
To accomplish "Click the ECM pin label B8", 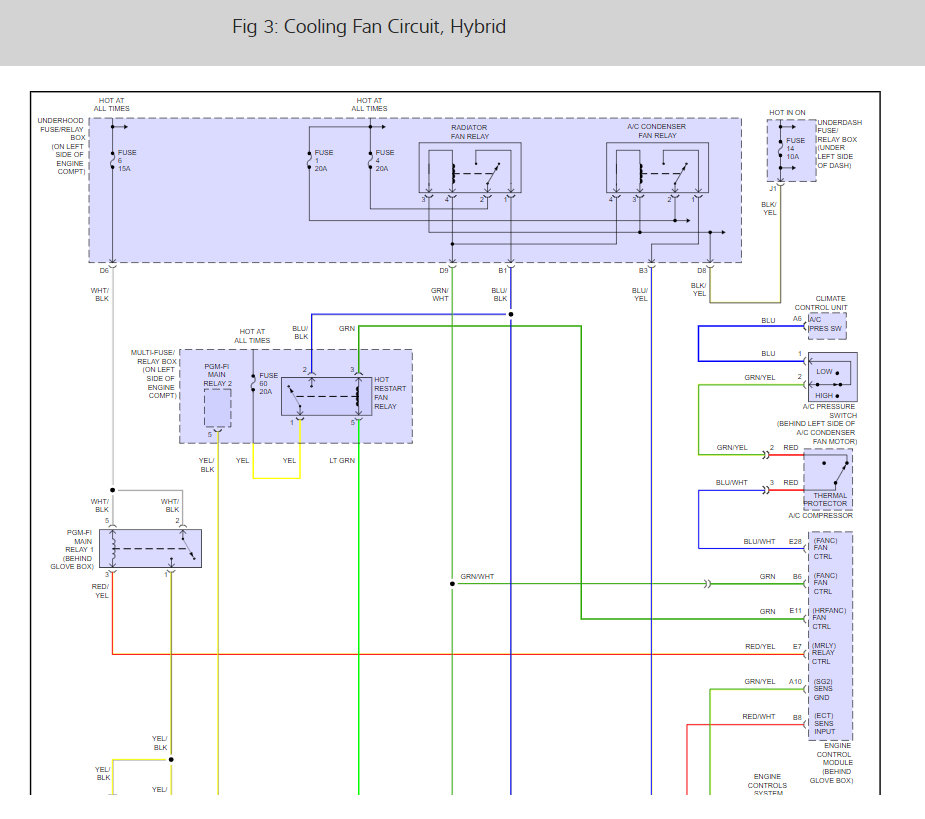I will pyautogui.click(x=797, y=718).
